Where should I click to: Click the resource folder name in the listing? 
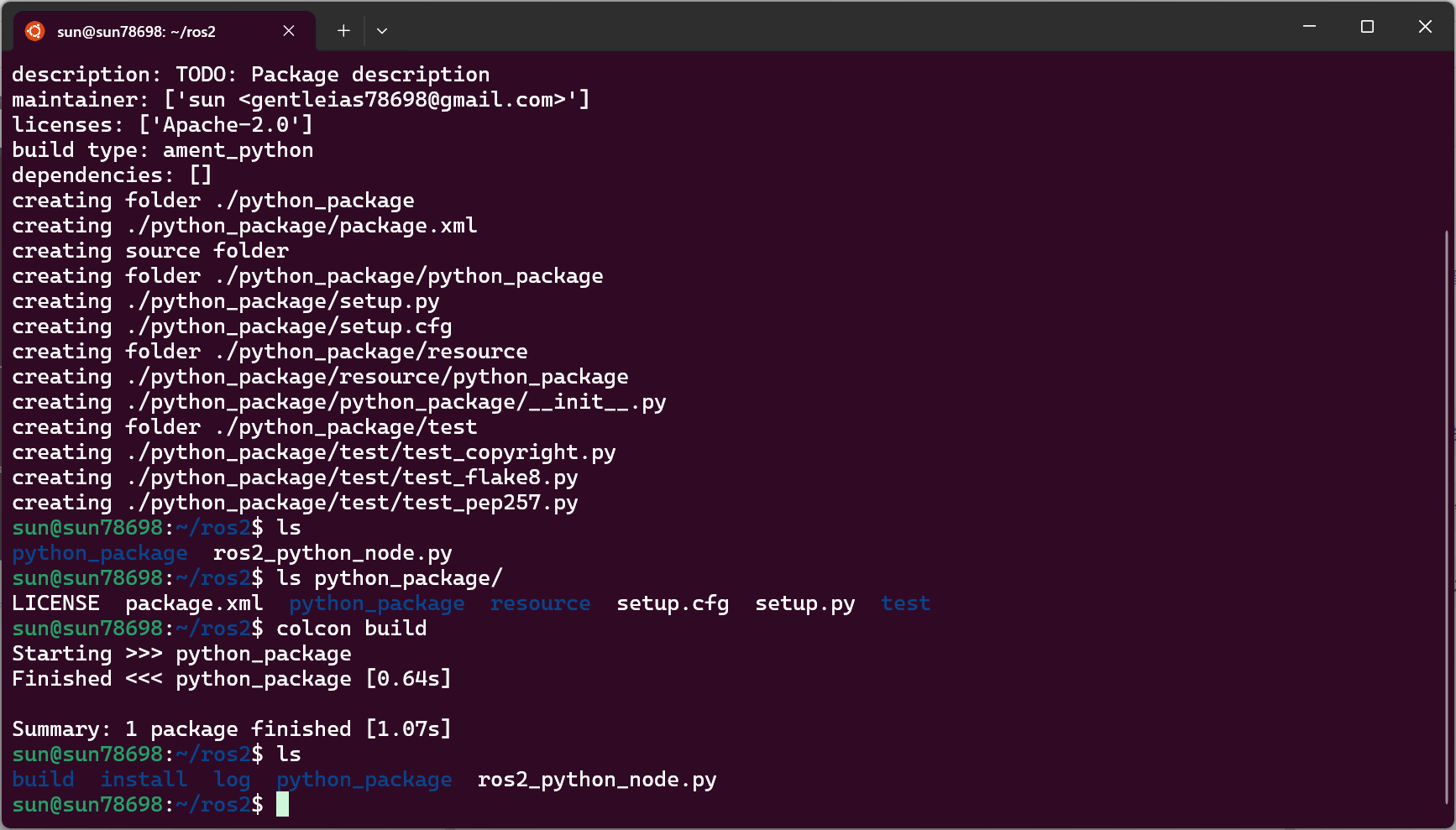tap(540, 603)
